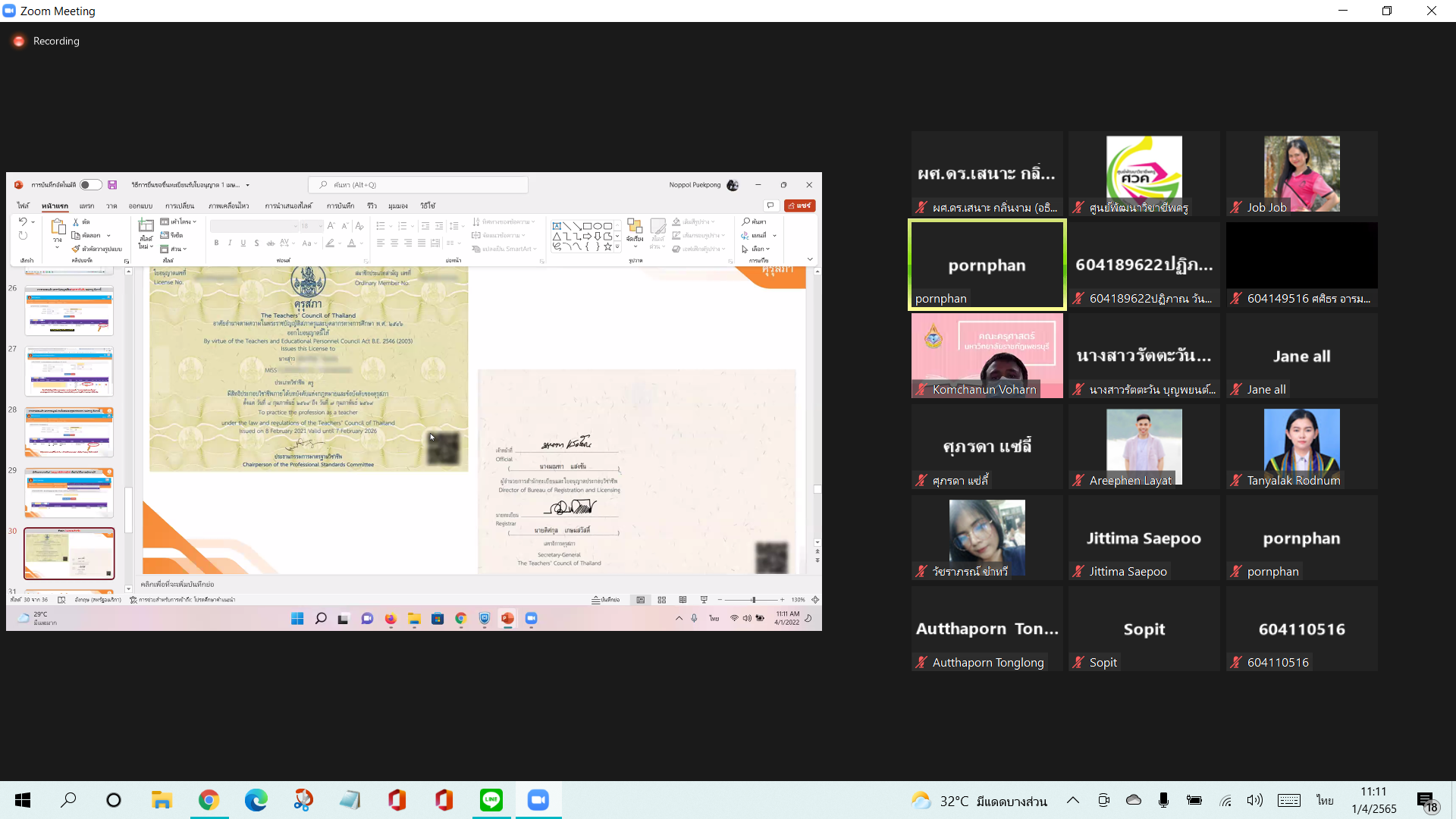Click the LINE app icon on the Windows taskbar
Viewport: 1456px width, 819px height.
pos(491,800)
